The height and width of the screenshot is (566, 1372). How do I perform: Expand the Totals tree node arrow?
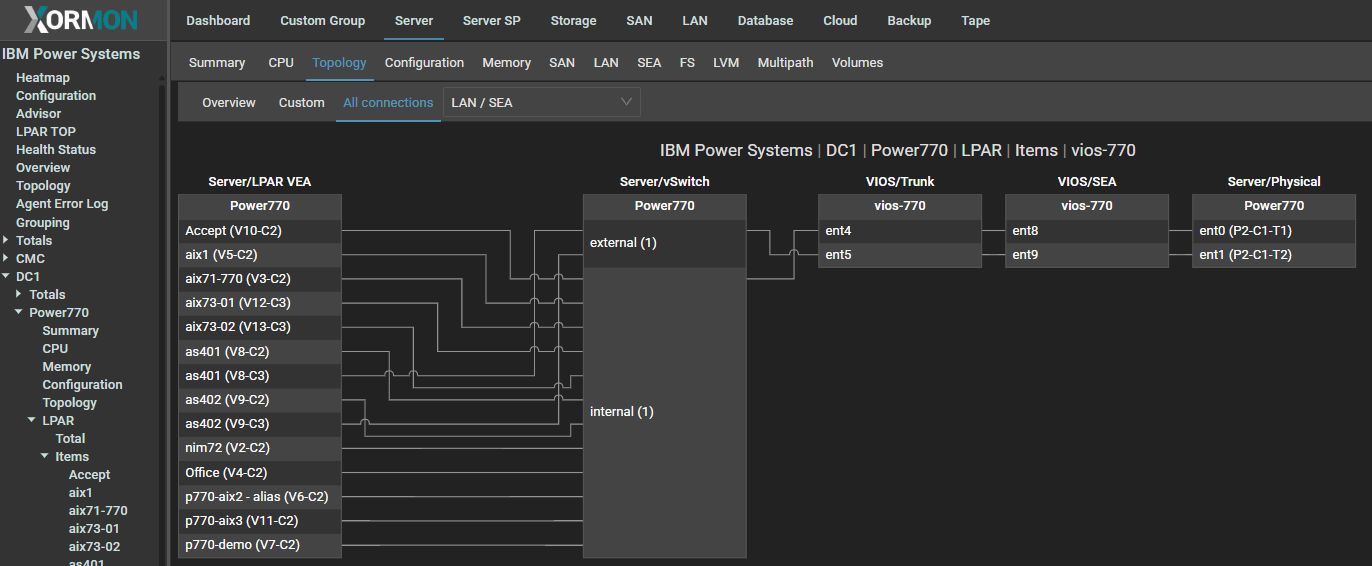coord(6,240)
